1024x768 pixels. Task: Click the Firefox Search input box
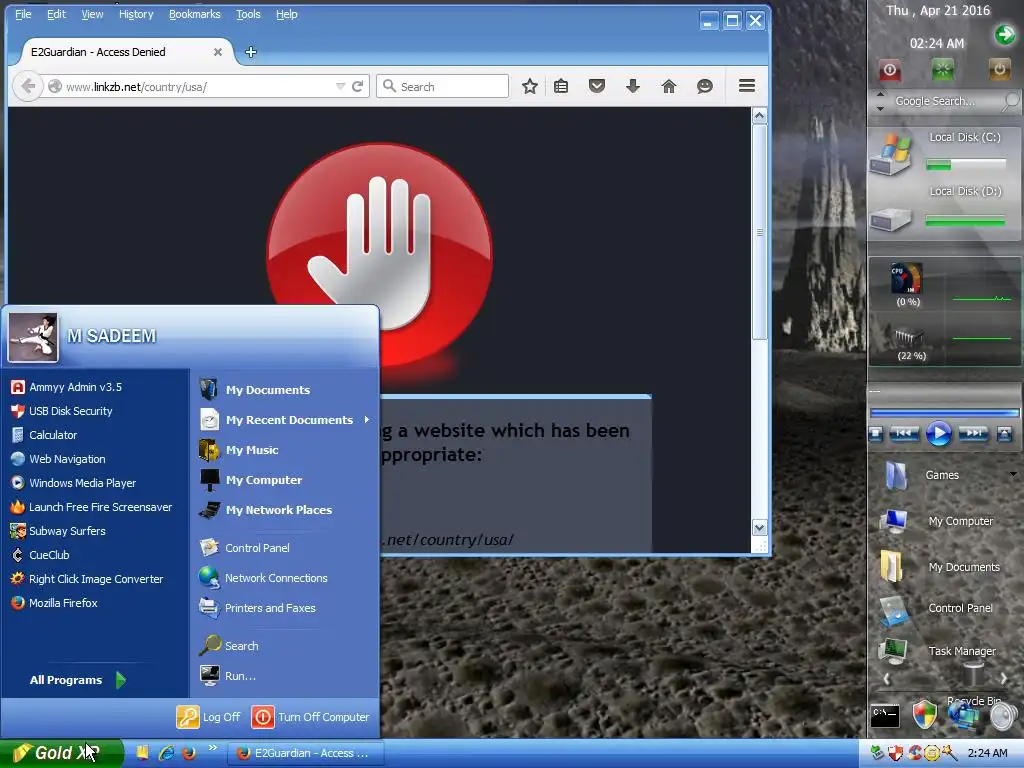[442, 86]
